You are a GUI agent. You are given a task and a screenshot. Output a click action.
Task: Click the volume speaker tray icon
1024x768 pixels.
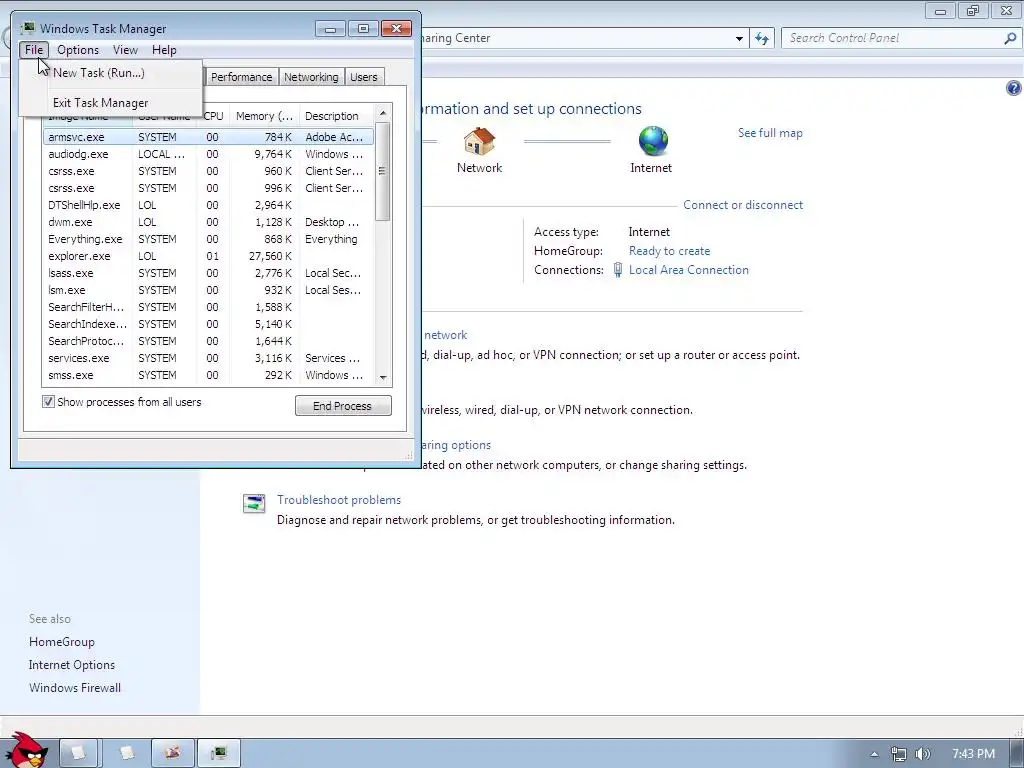pyautogui.click(x=923, y=754)
